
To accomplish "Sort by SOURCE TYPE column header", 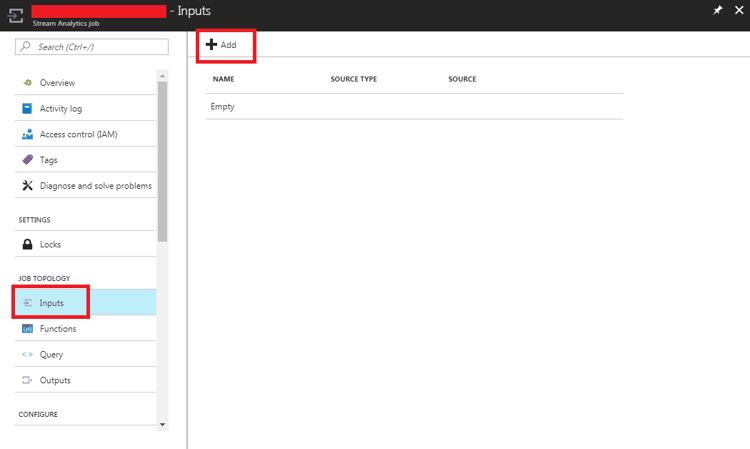I will pos(353,79).
